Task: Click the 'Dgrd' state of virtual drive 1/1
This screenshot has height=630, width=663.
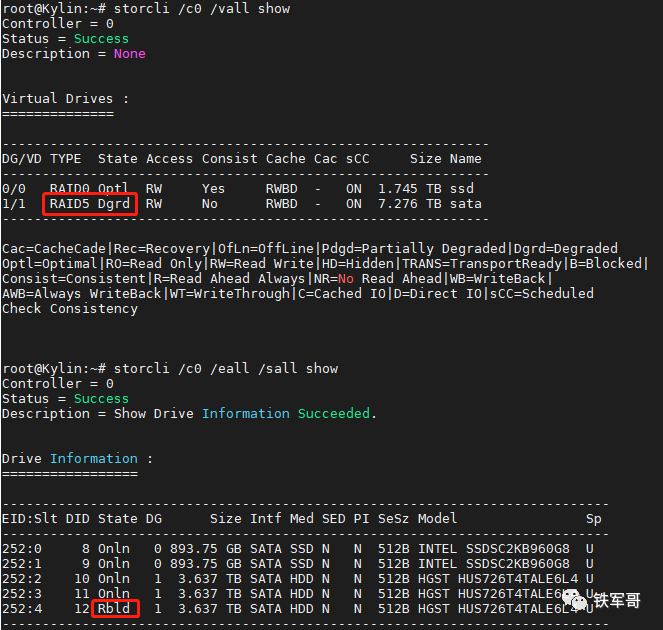Action: tap(114, 204)
